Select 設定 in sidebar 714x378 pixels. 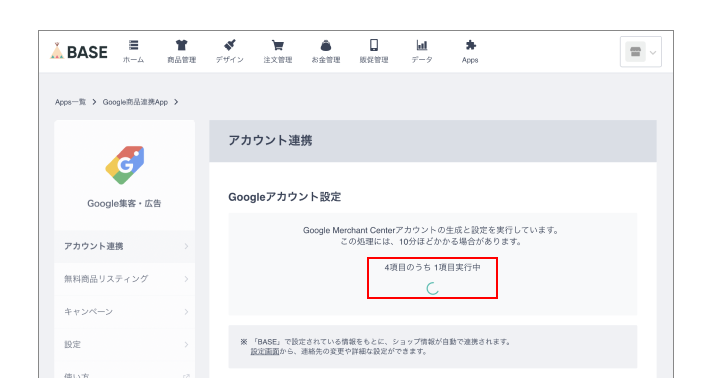(x=124, y=344)
